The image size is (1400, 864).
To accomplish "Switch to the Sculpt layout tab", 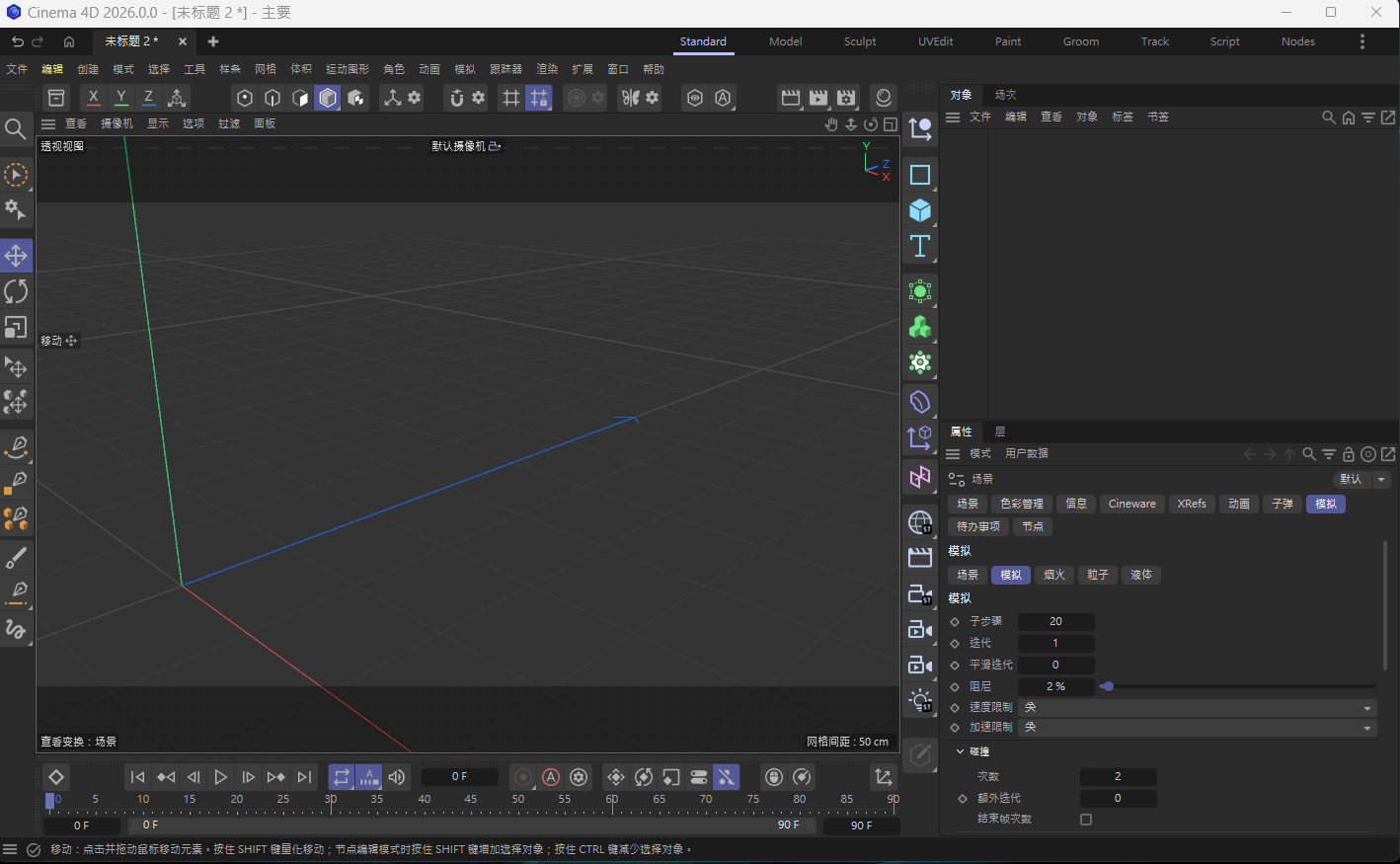I will 859,41.
